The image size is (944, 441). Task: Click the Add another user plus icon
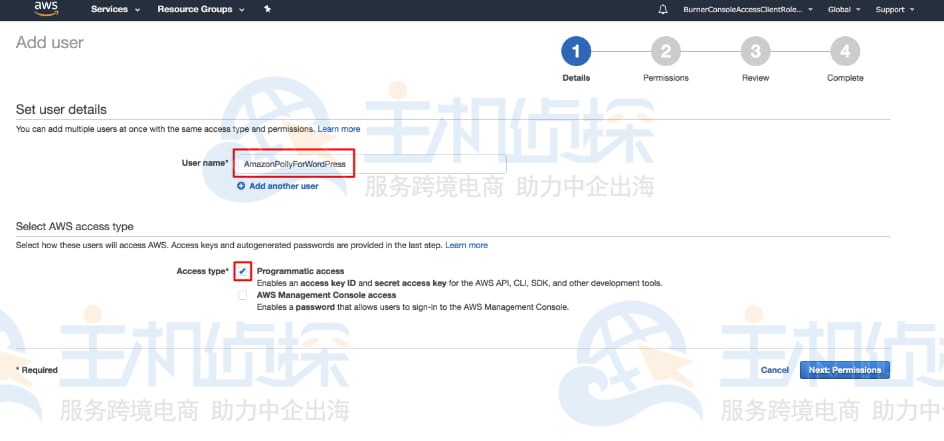[x=241, y=187]
